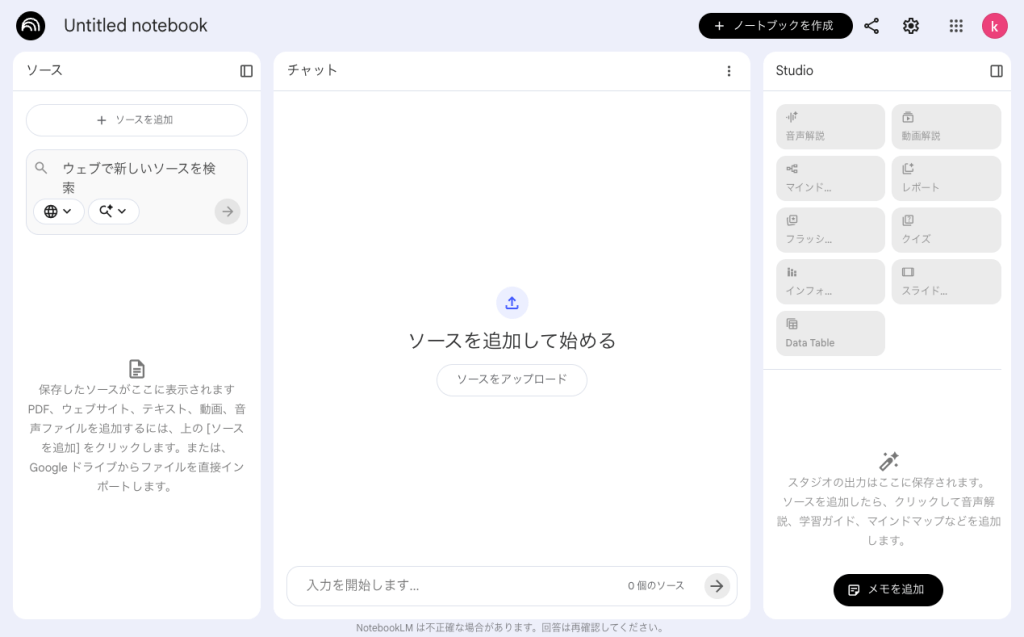Open the インフォグラフィック creator
The height and width of the screenshot is (637, 1024).
[830, 281]
